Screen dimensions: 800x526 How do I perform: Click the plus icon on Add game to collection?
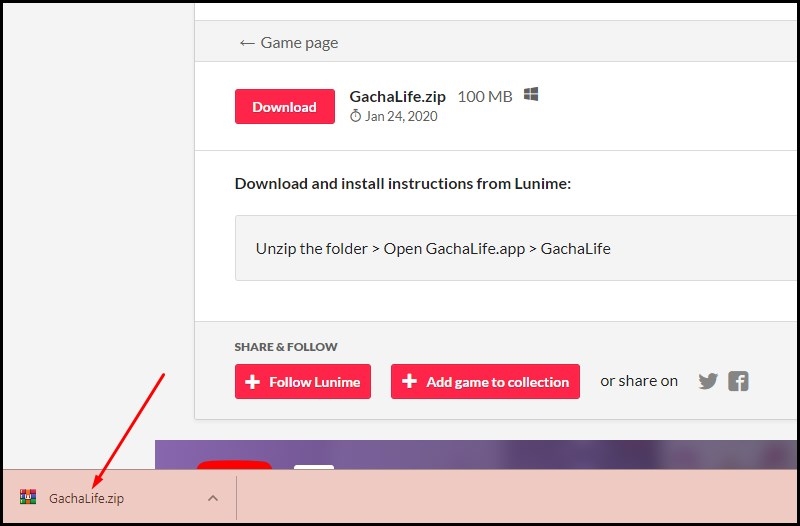coord(409,381)
